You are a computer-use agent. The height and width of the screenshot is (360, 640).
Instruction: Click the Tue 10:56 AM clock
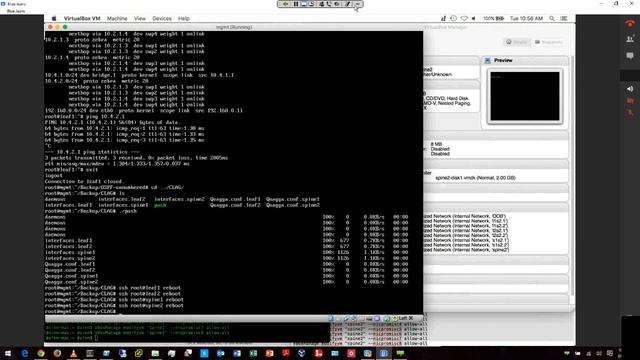526,18
